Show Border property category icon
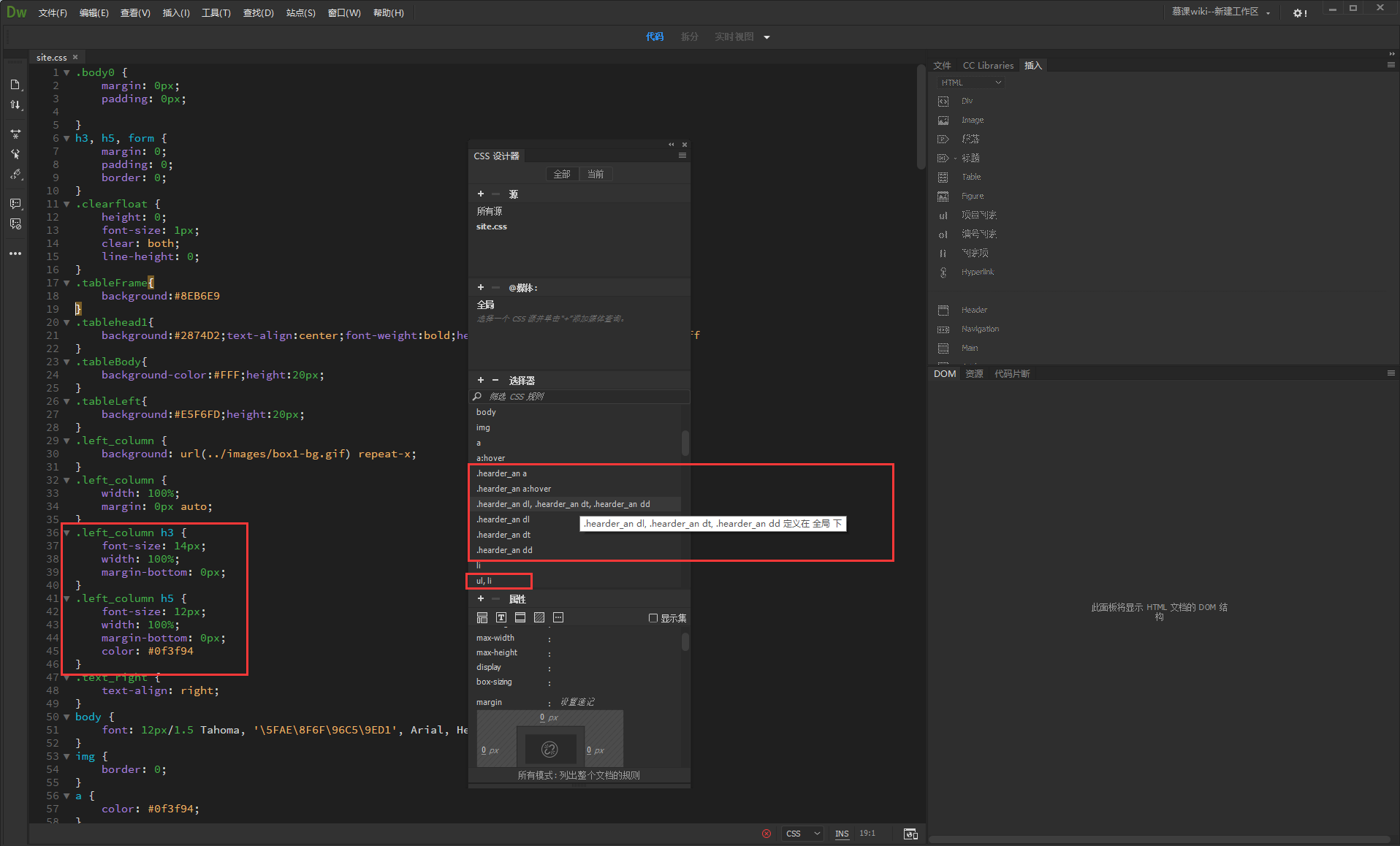The image size is (1400, 846). [520, 617]
